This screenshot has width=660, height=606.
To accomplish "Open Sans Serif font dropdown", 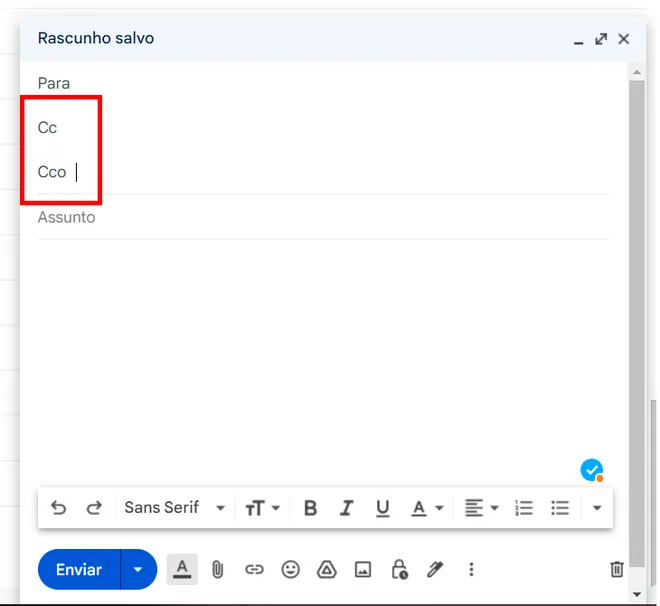I will (x=174, y=508).
